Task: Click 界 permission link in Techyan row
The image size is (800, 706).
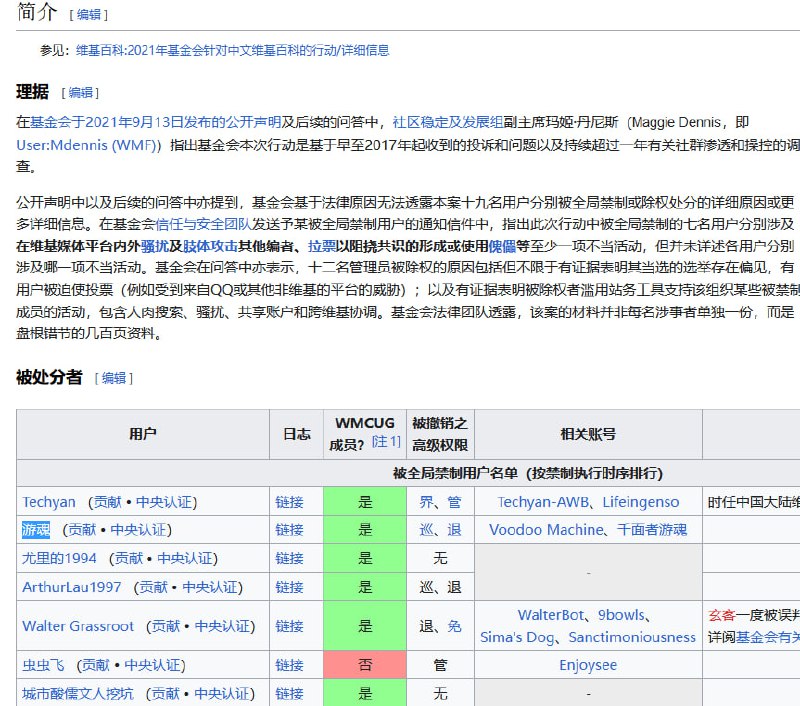Action: (427, 502)
